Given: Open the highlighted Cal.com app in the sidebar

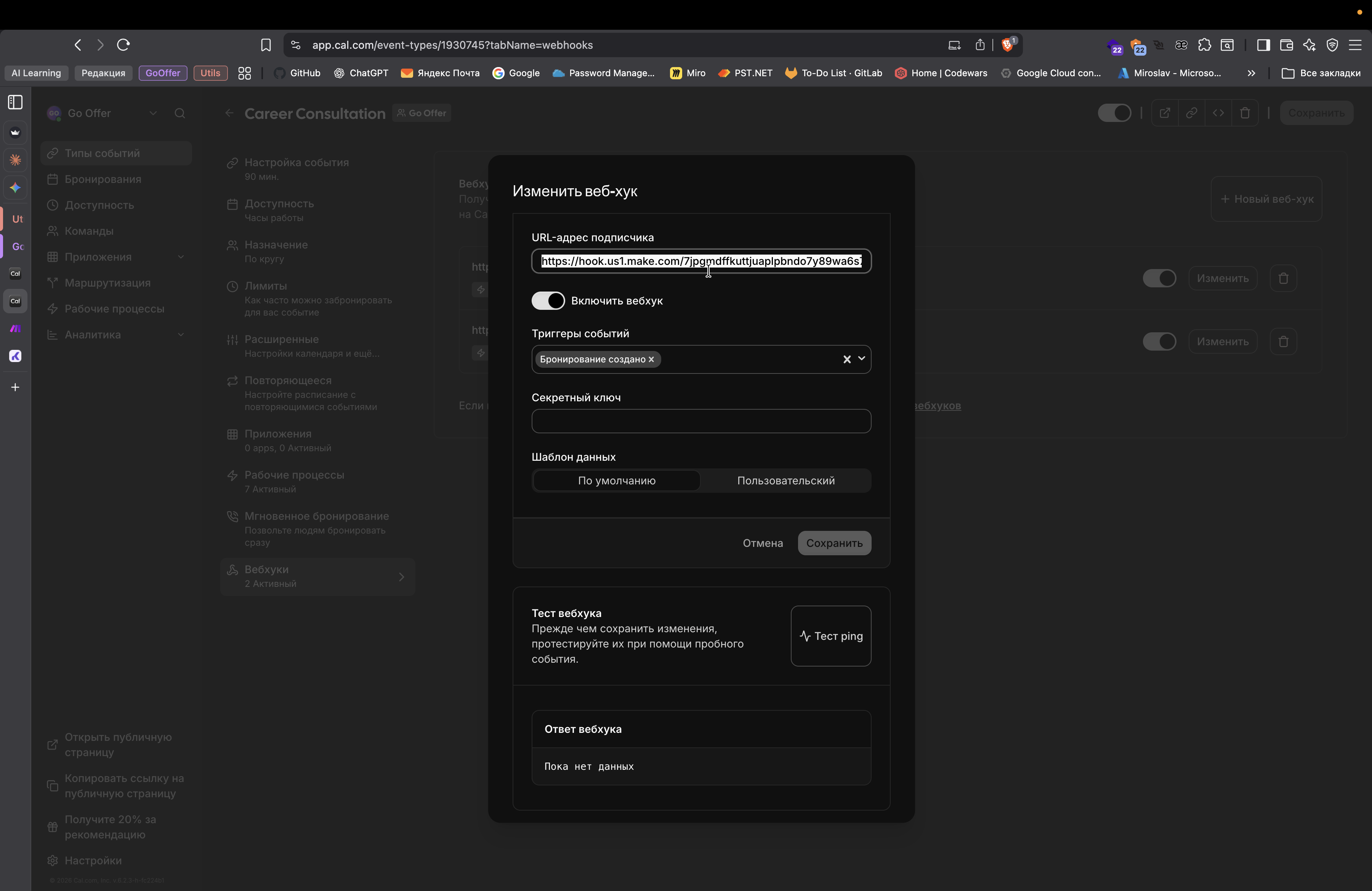Looking at the screenshot, I should 14,301.
